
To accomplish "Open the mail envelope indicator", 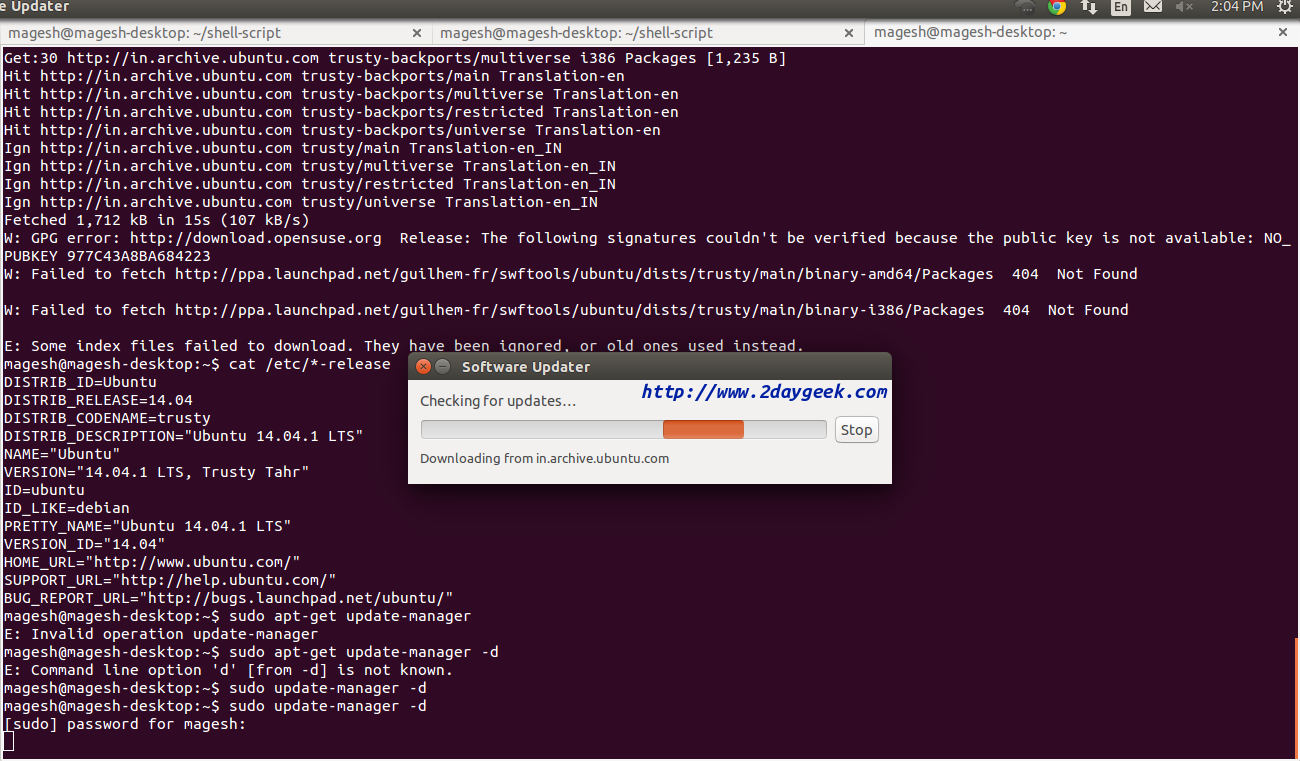I will [1153, 7].
